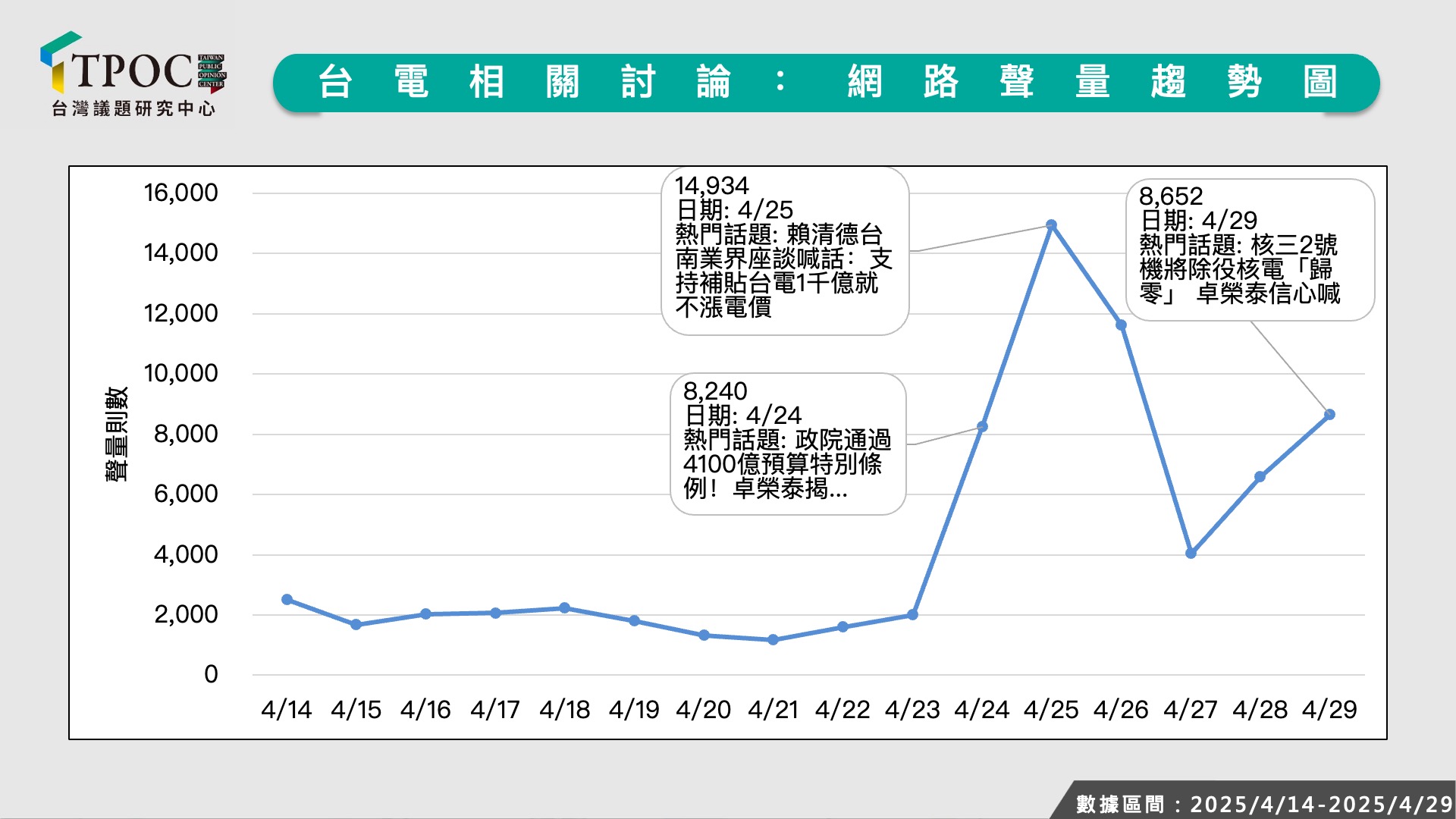Click the 4/18 data point

pyautogui.click(x=564, y=608)
